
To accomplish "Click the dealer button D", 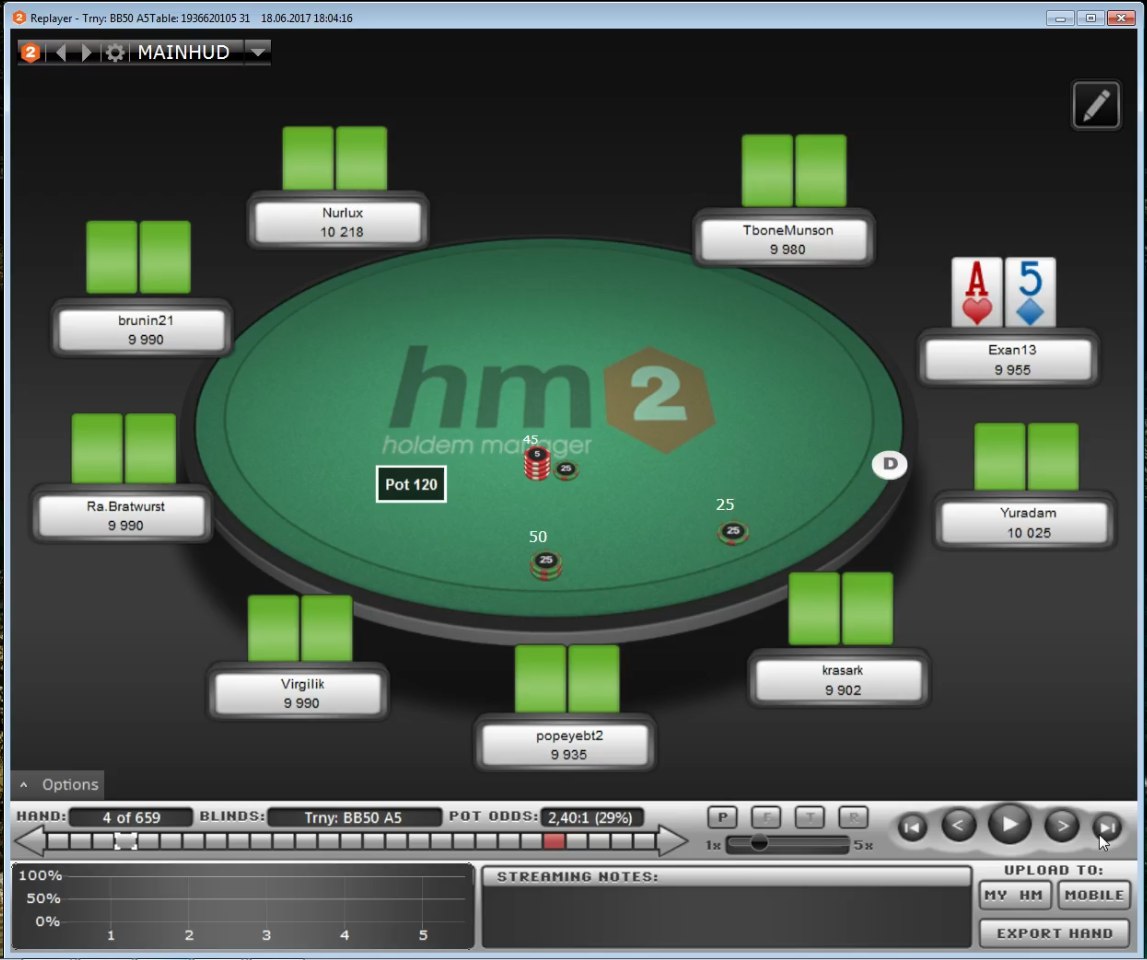I will [x=890, y=464].
